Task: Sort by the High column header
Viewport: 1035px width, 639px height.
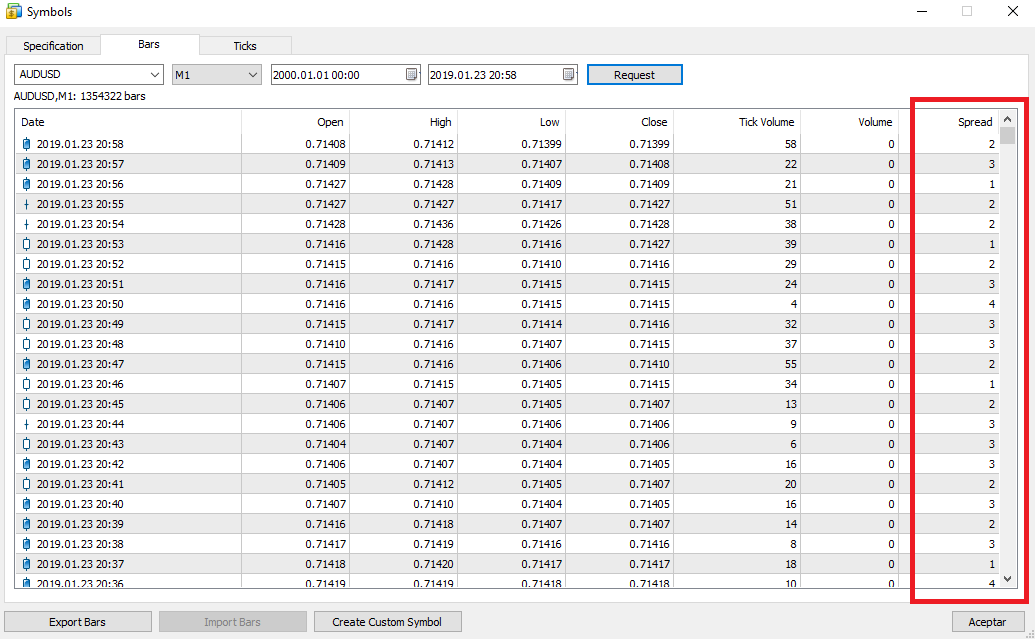Action: 403,121
